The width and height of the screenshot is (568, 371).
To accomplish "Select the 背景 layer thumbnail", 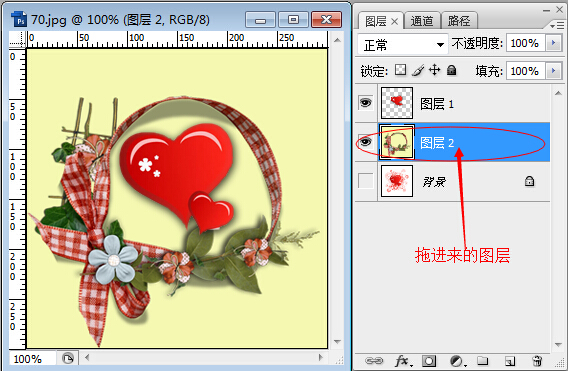I will [397, 181].
